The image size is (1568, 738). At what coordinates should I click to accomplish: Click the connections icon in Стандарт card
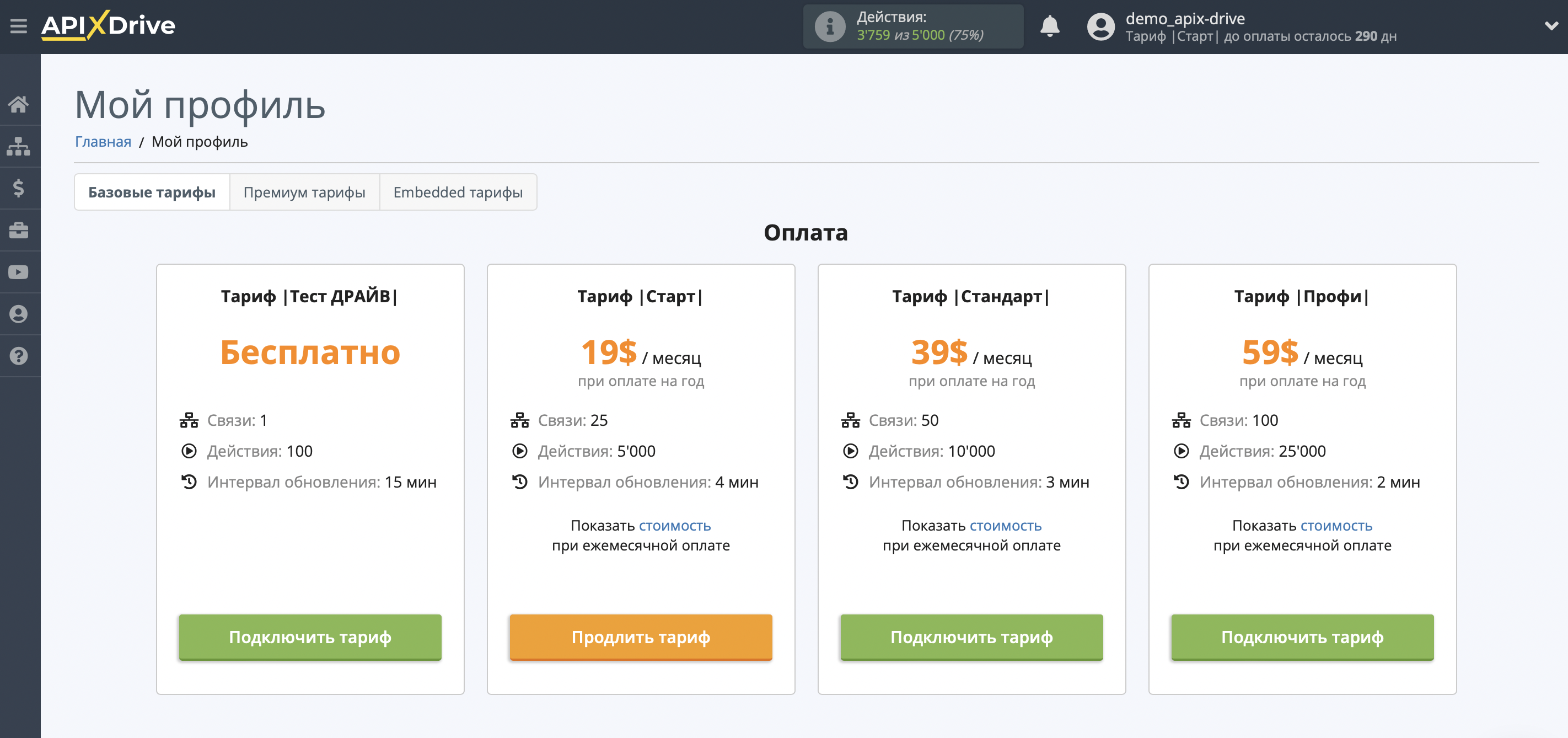pos(850,420)
